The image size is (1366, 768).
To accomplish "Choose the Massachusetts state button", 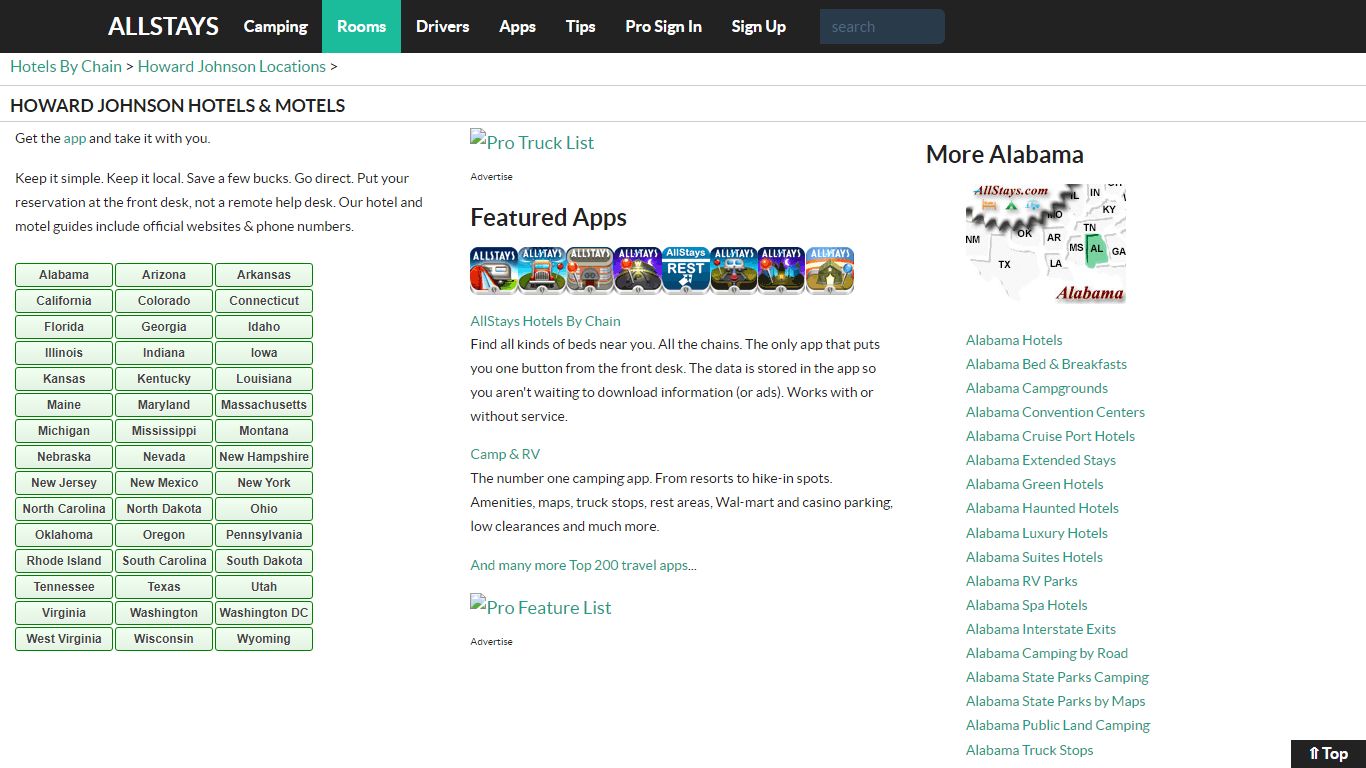I will coord(264,405).
